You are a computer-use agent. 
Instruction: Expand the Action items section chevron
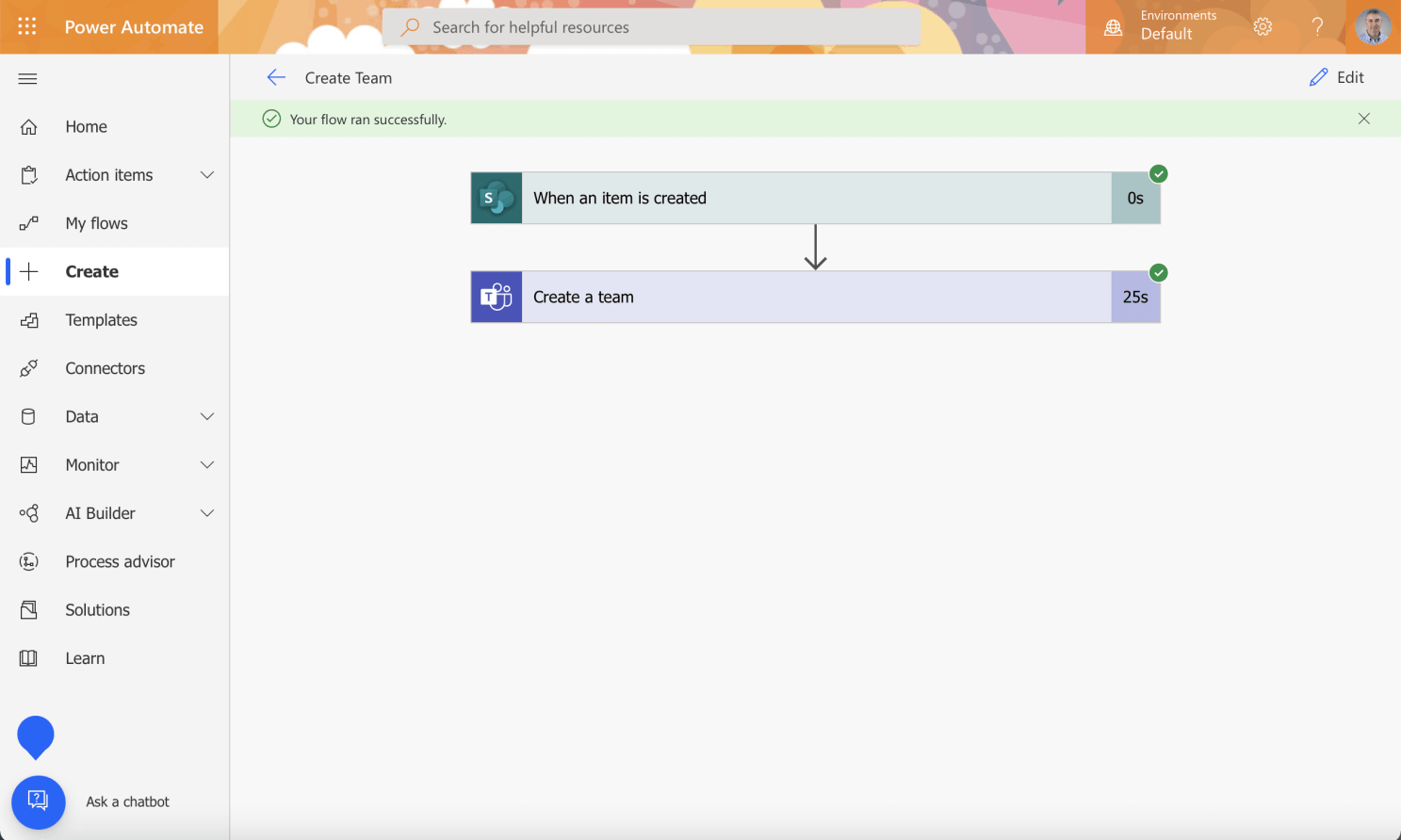tap(207, 175)
